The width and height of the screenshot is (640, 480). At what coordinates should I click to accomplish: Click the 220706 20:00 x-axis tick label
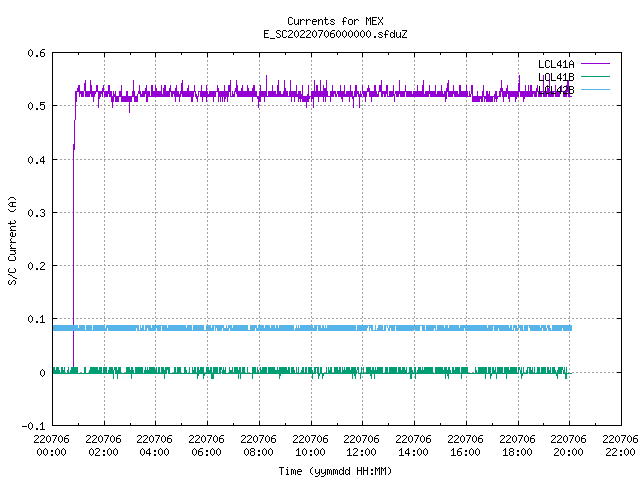(x=568, y=446)
